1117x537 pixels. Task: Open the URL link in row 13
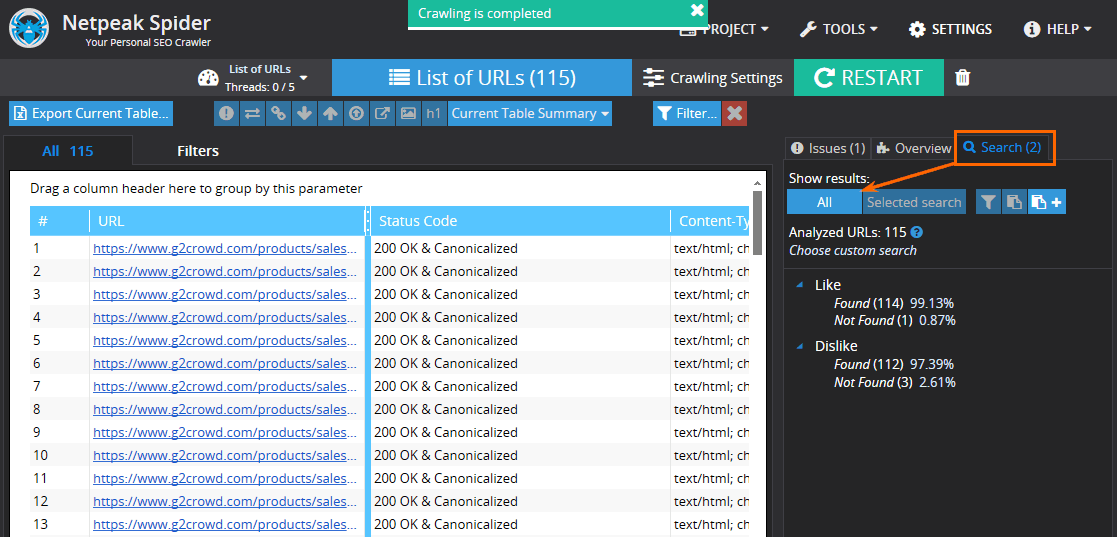point(224,524)
